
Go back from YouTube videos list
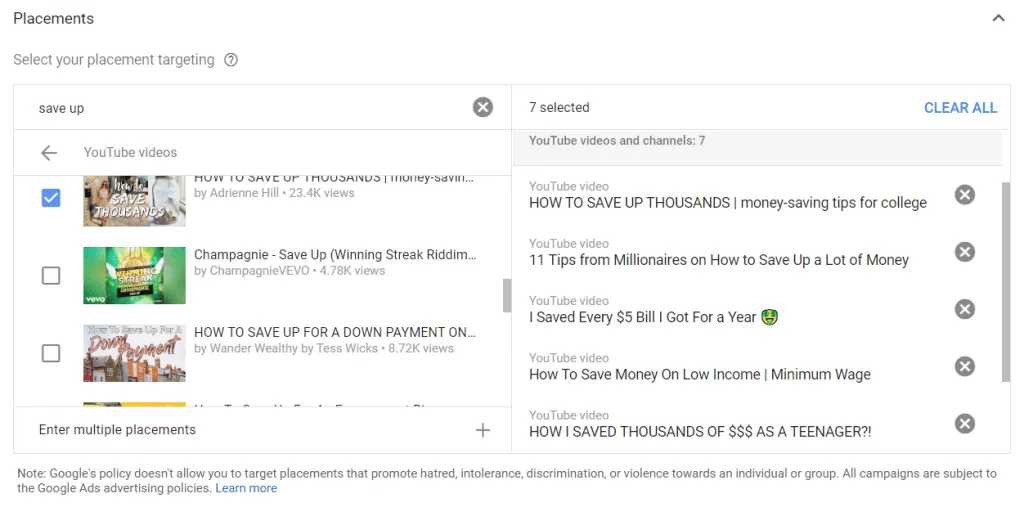click(x=49, y=153)
